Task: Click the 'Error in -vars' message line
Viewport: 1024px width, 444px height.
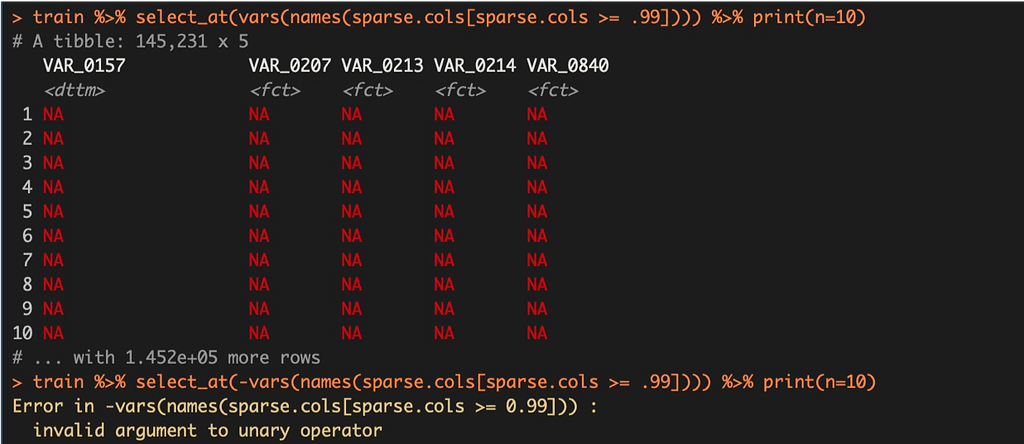Action: 304,406
